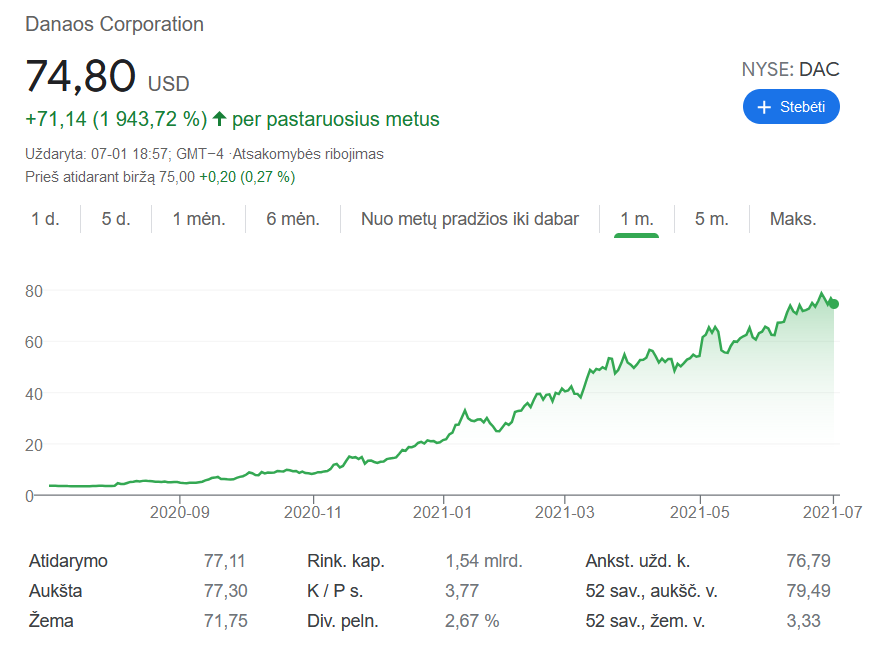
Task: Choose the 5 m. range tab
Action: 711,219
